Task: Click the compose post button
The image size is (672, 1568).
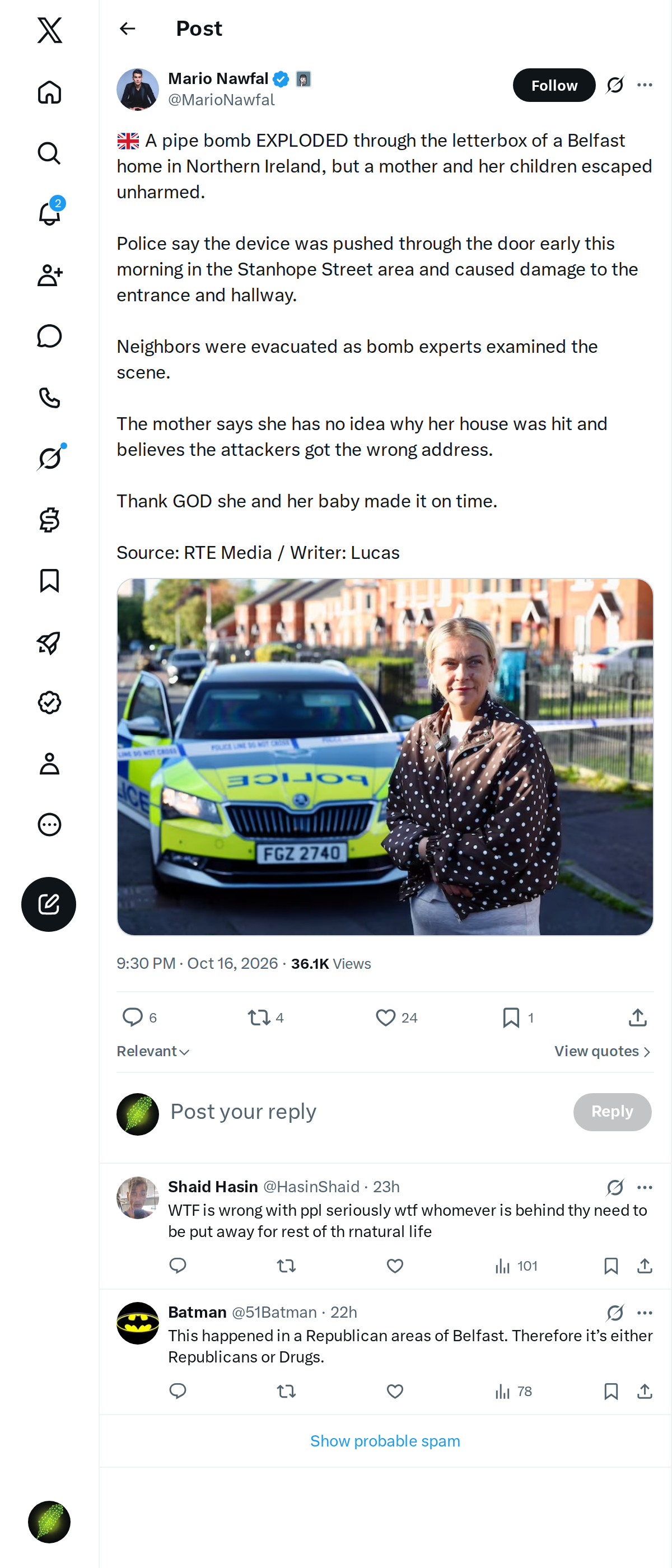Action: (49, 904)
